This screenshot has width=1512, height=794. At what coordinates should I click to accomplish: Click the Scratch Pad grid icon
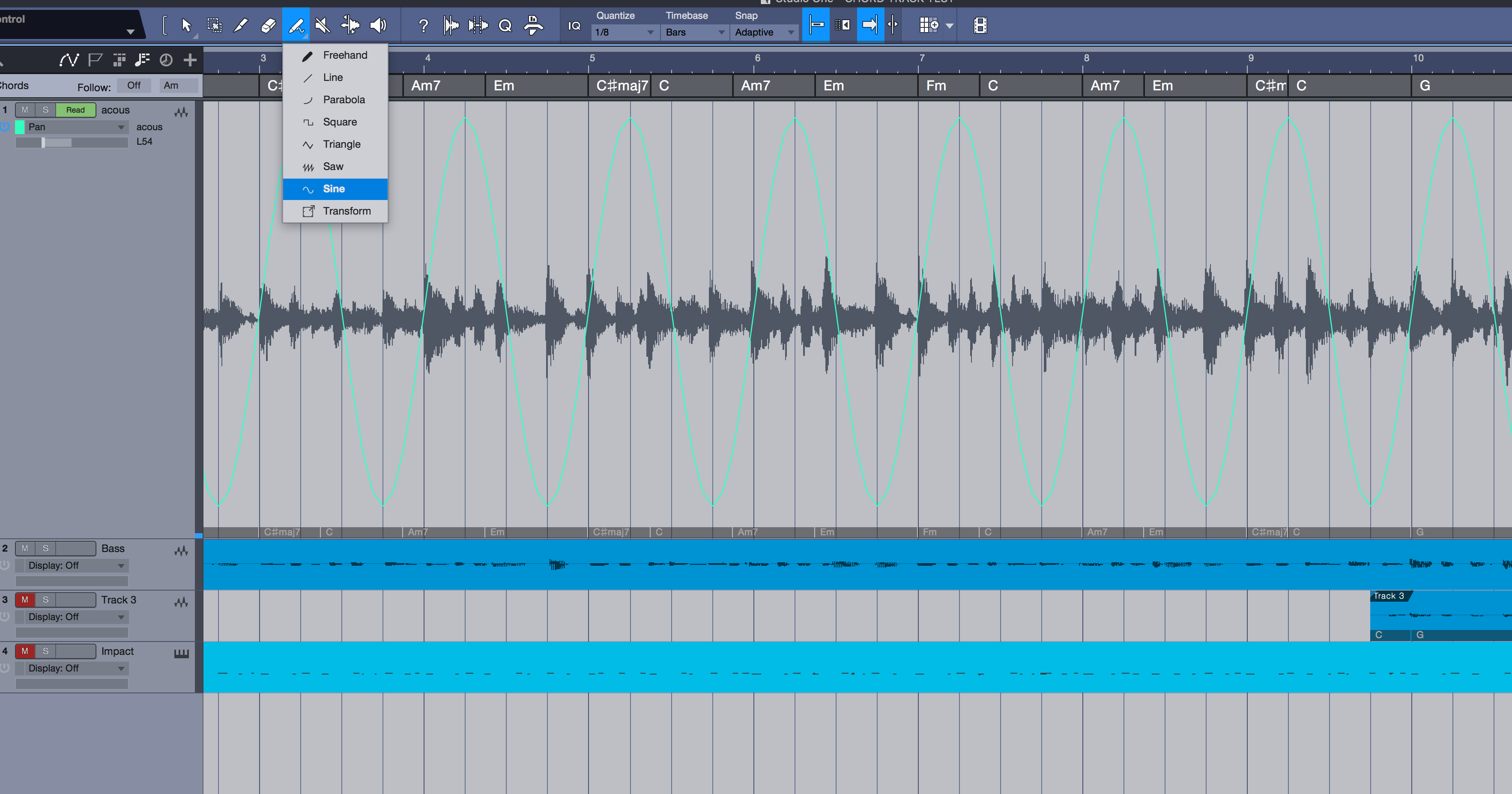point(929,25)
